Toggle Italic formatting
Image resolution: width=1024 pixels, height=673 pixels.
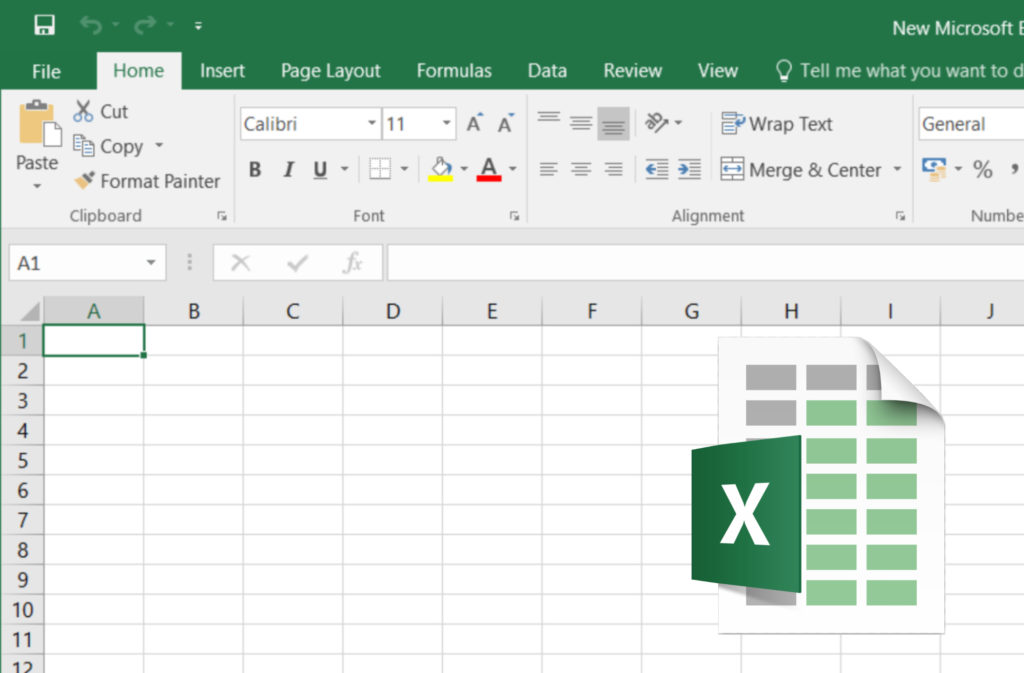click(288, 170)
